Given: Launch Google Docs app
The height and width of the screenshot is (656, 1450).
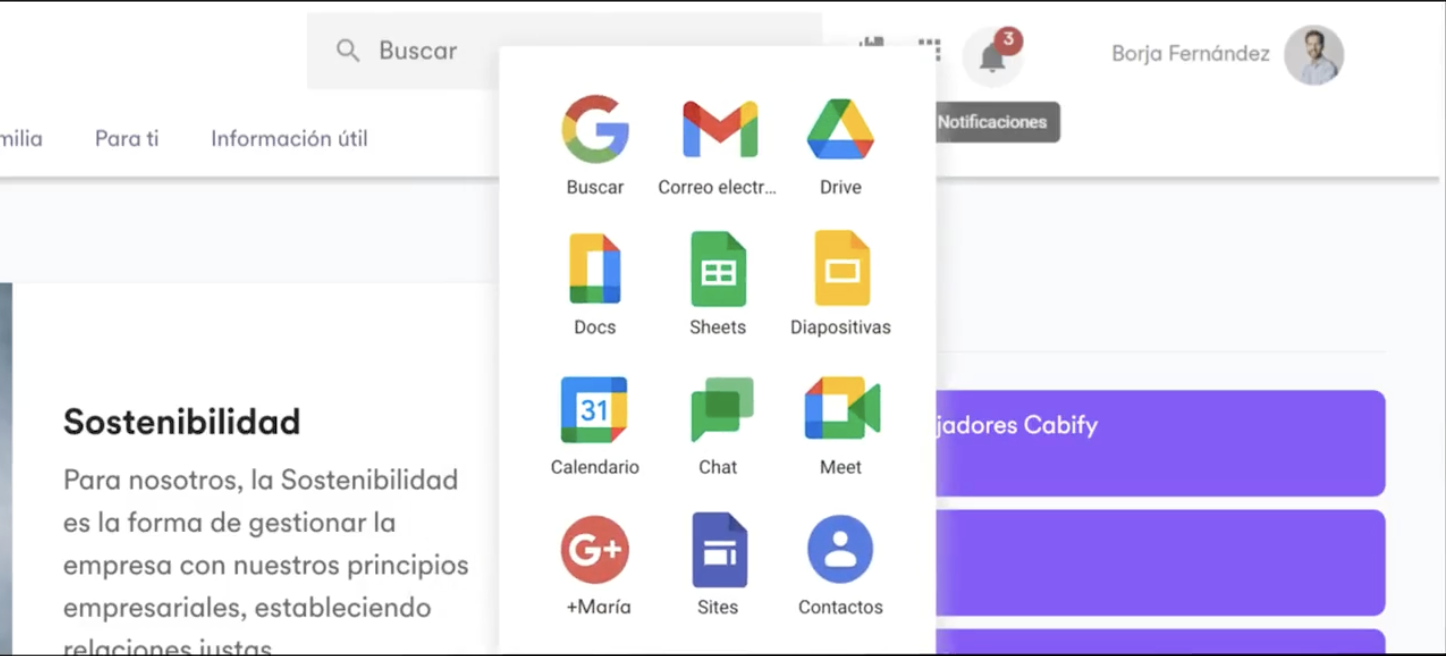Looking at the screenshot, I should 595,268.
